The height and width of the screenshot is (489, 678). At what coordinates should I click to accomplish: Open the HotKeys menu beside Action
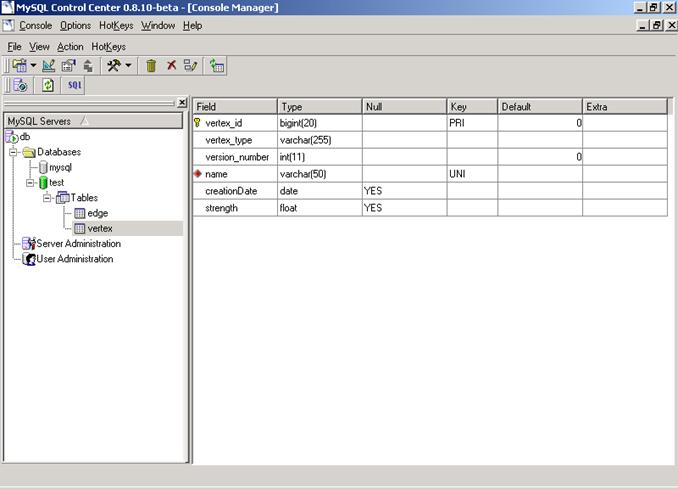click(x=109, y=46)
